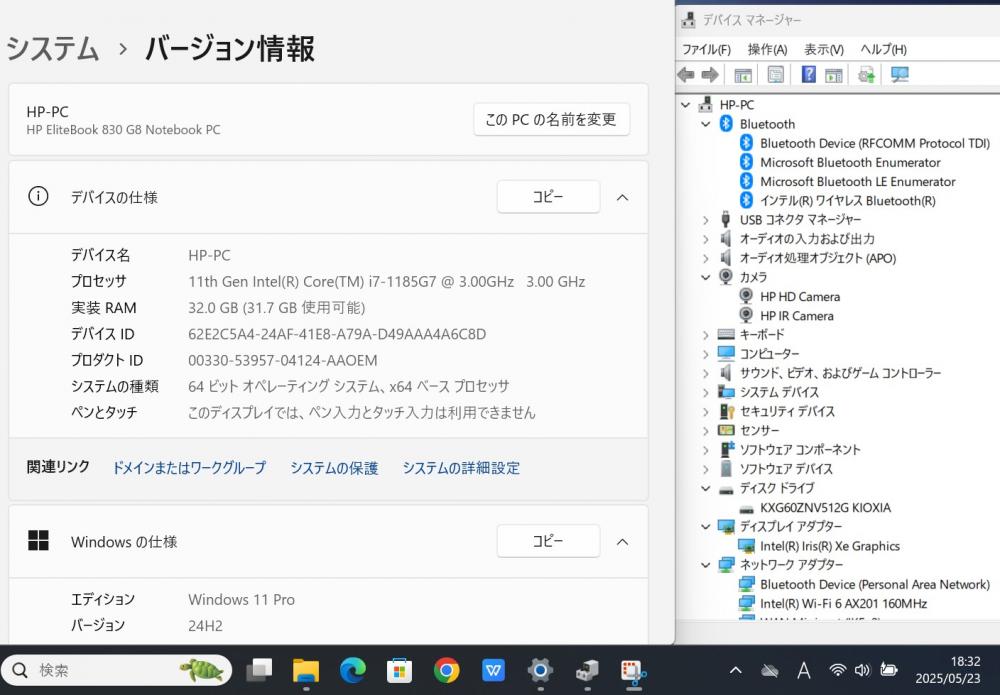Open Task View from the taskbar

259,671
